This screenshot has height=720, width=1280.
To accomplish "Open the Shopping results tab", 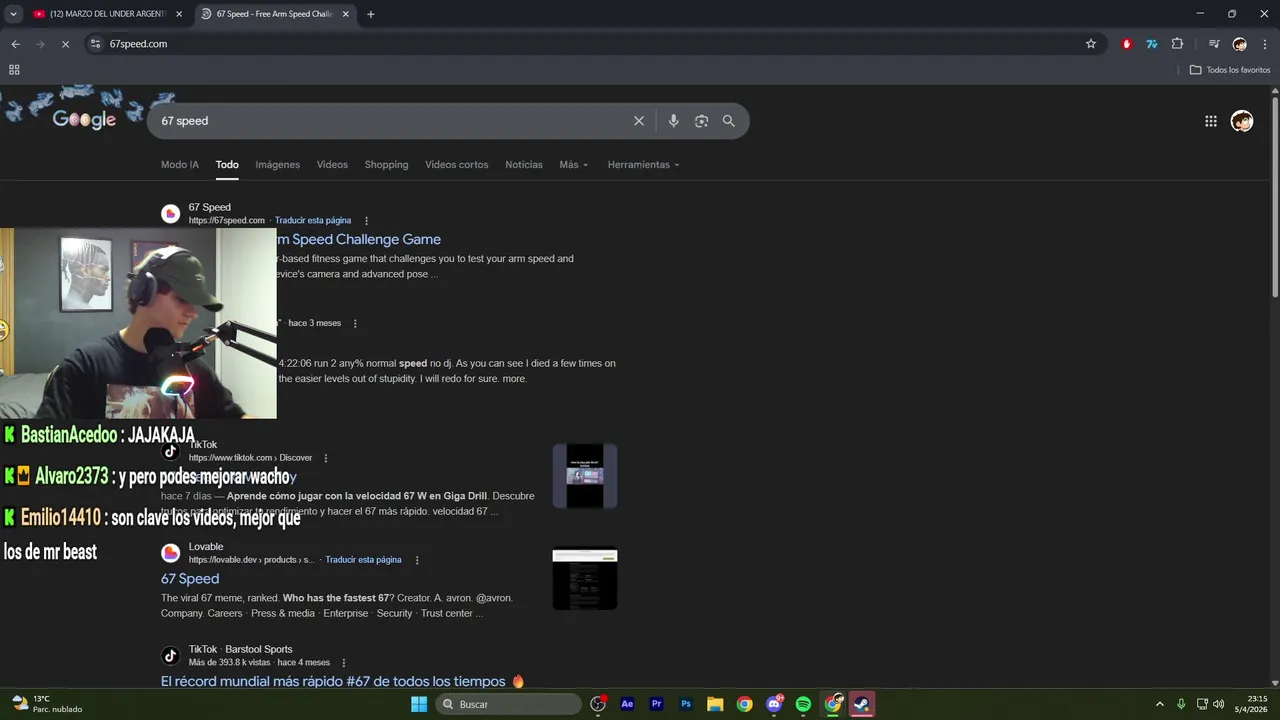I will coord(386,165).
